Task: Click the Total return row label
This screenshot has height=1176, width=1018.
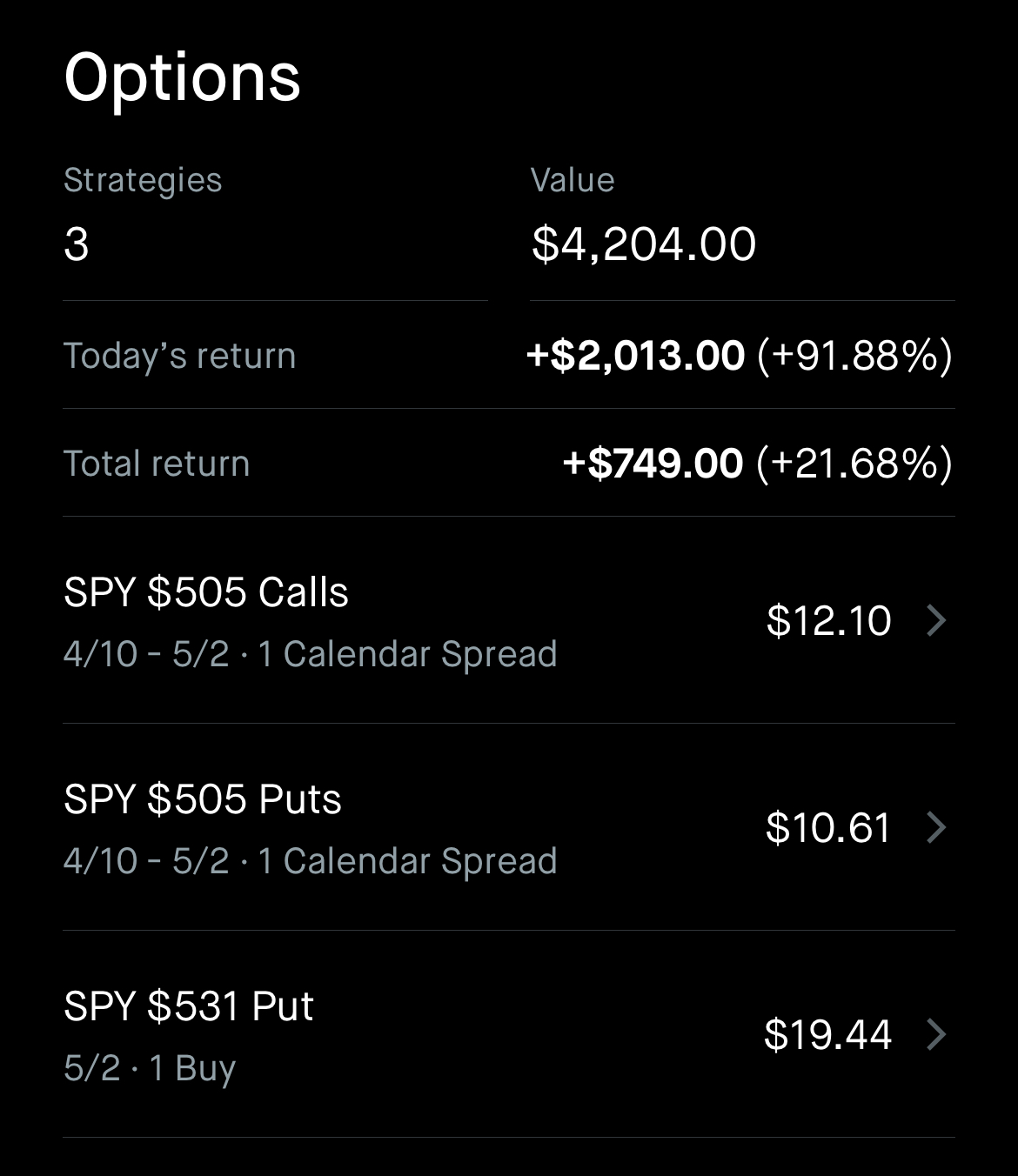Action: tap(157, 464)
